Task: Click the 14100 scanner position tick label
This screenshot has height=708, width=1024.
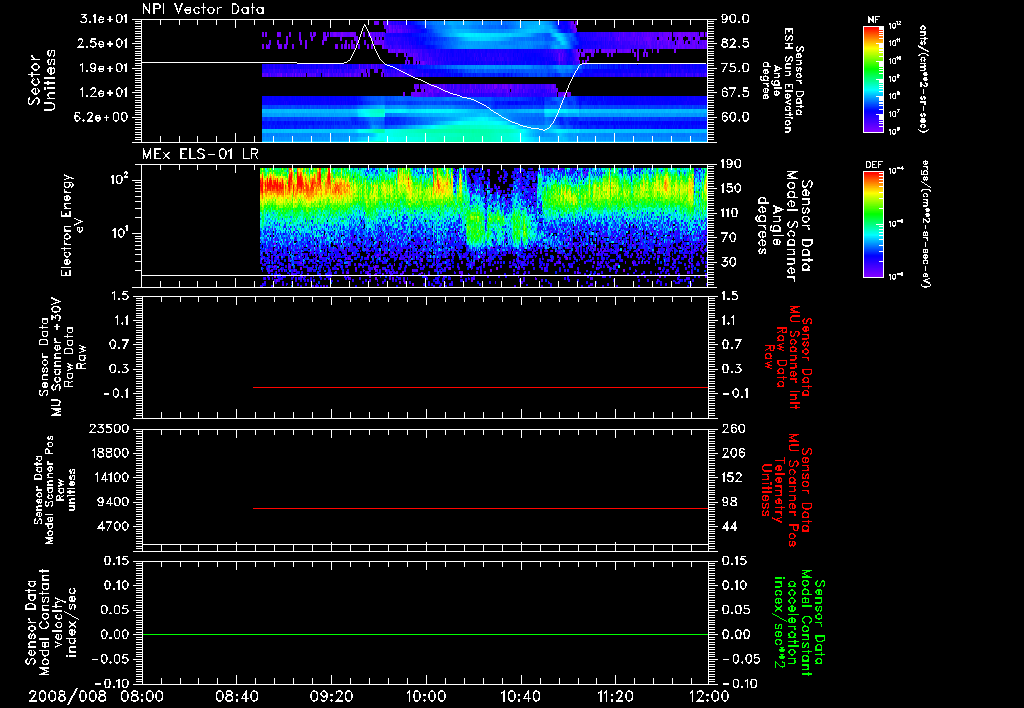Action: [x=110, y=477]
